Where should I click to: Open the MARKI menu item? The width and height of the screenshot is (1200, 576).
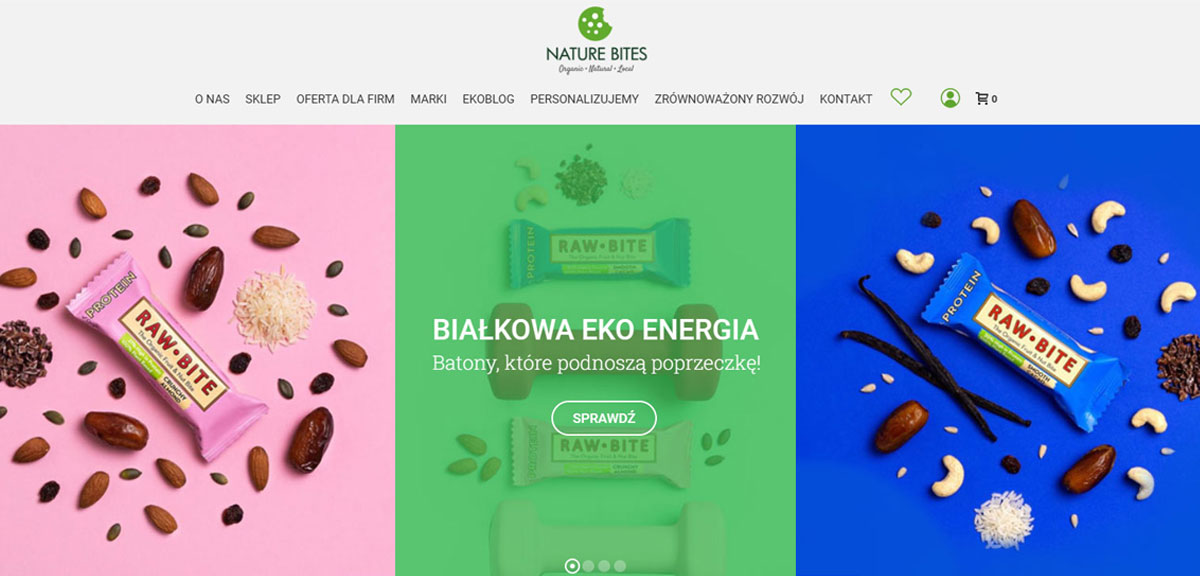[x=428, y=99]
